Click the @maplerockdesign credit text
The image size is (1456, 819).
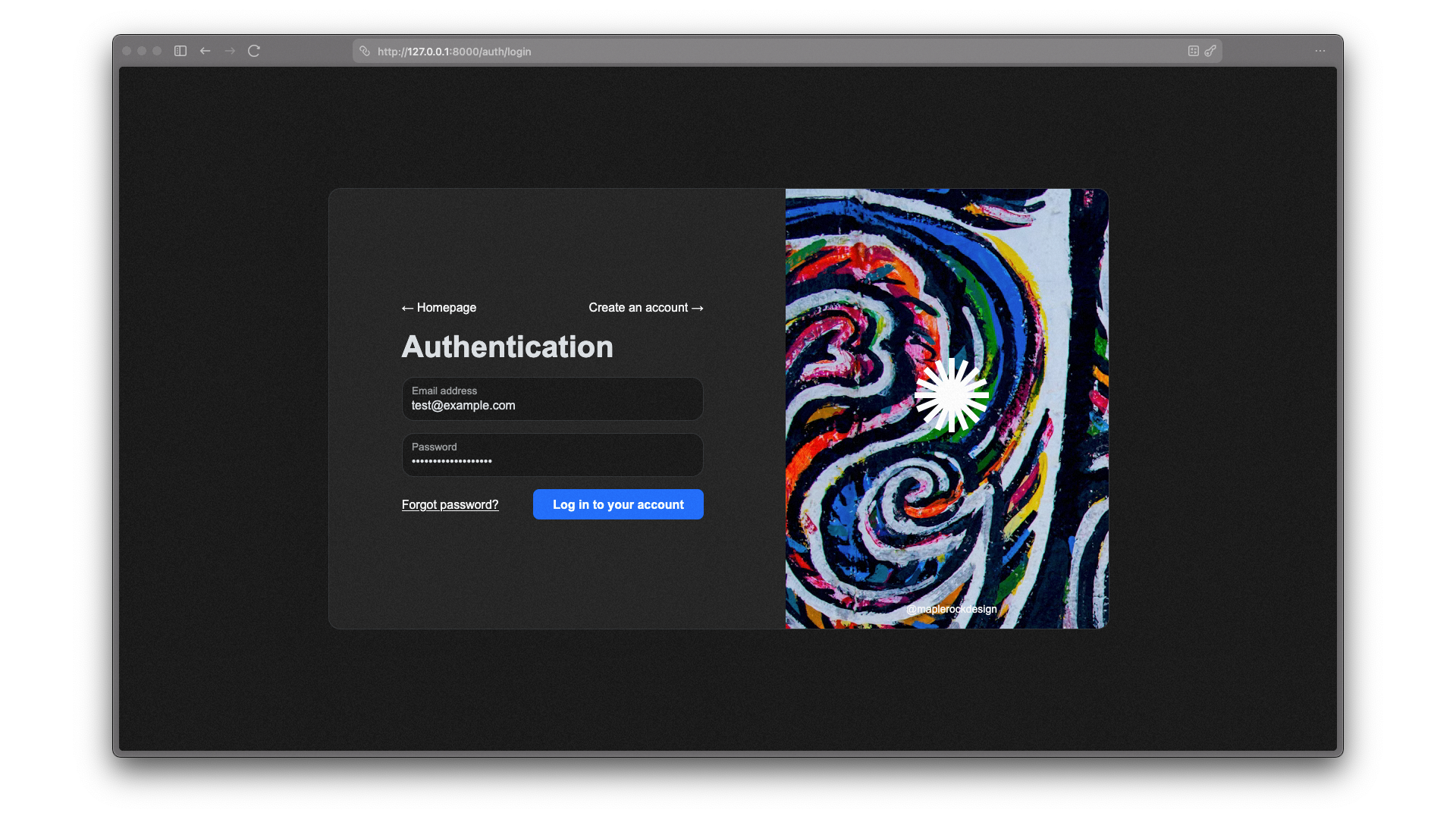tap(951, 609)
